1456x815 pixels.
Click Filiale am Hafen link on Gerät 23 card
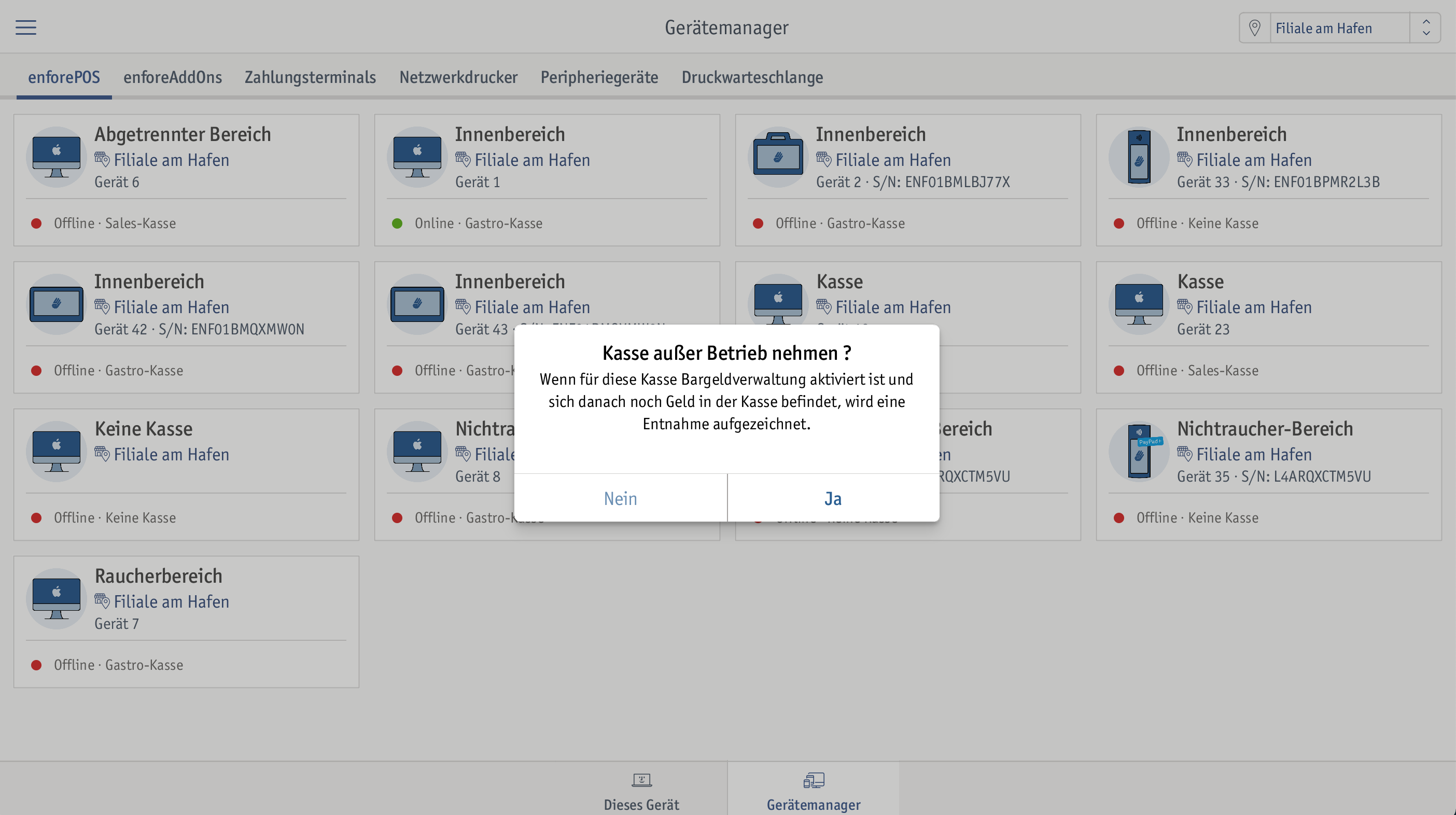pyautogui.click(x=1254, y=307)
